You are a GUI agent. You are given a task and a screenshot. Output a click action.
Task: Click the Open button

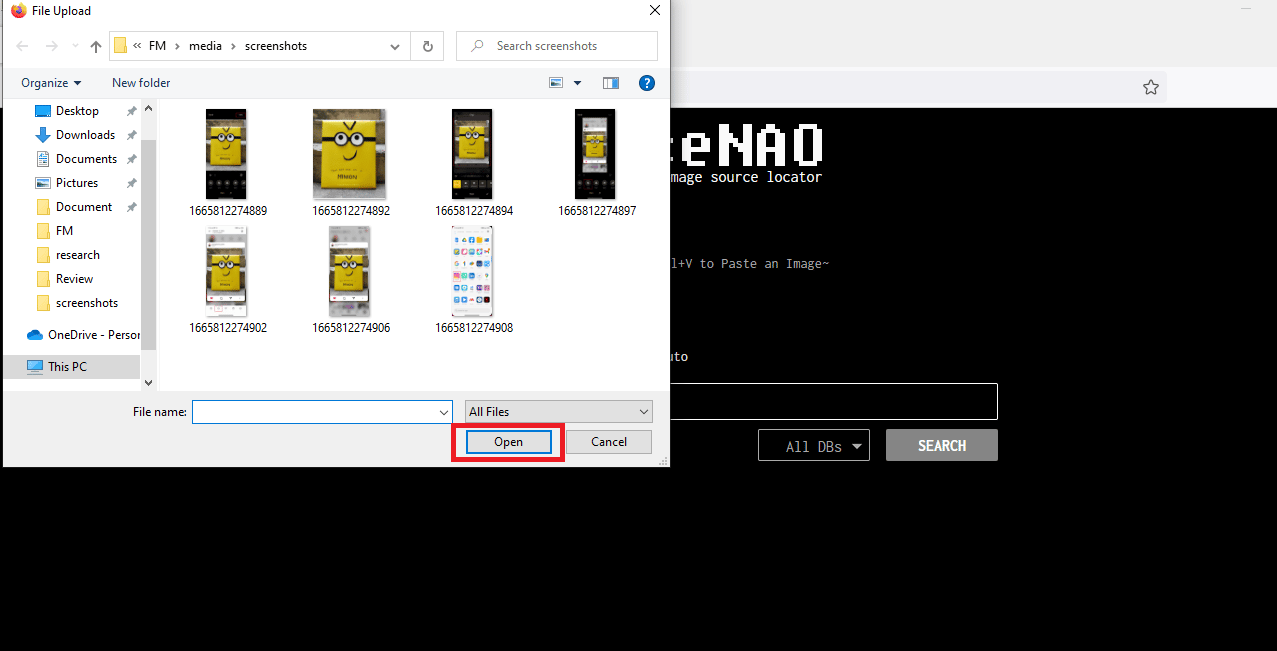508,442
